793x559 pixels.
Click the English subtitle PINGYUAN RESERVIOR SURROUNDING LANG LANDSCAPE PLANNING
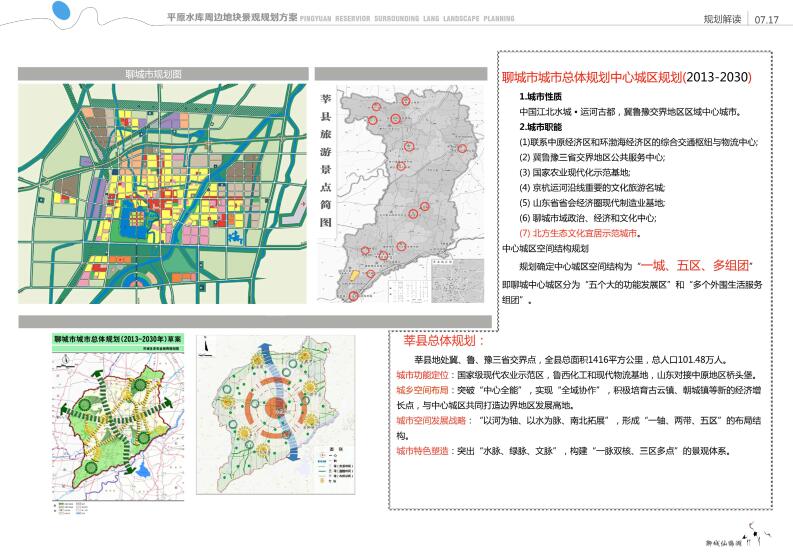pos(407,19)
